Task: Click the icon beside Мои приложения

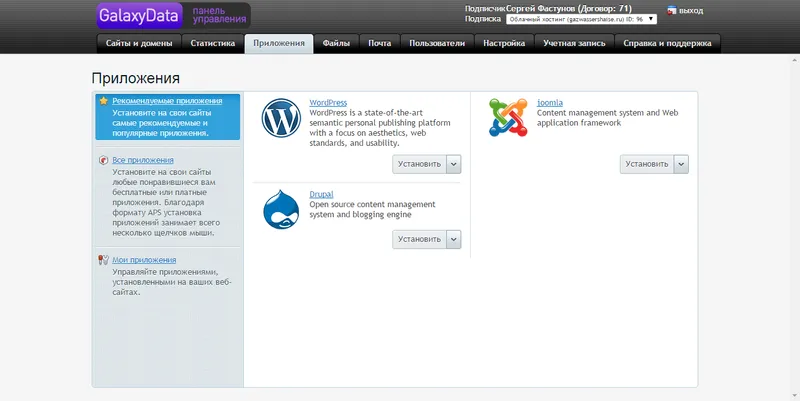Action: (104, 260)
